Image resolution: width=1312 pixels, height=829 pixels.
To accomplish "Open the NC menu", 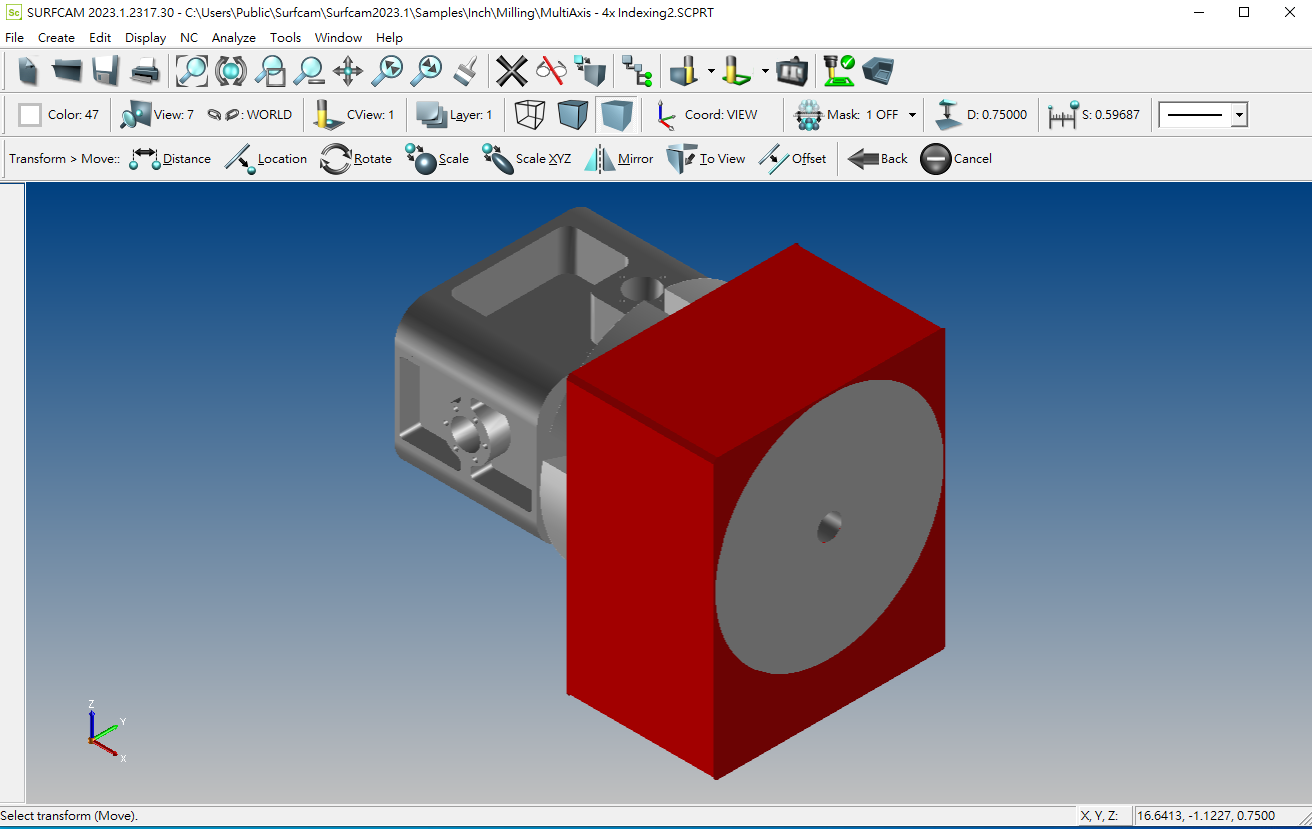I will point(189,38).
